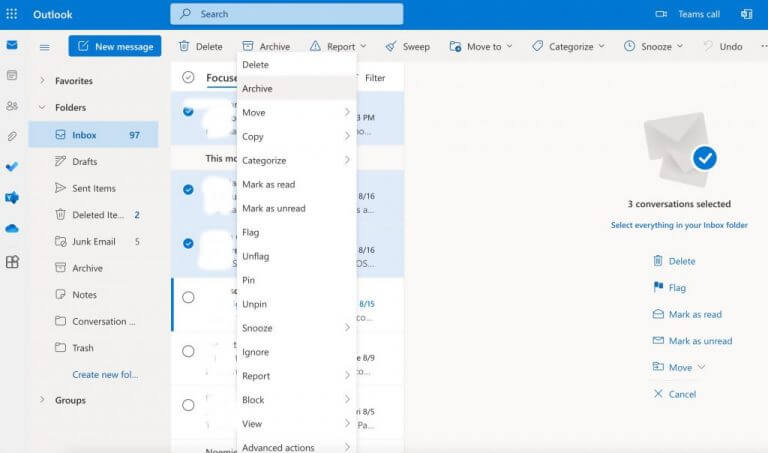Image resolution: width=768 pixels, height=453 pixels.
Task: Open the Archive folder in sidebar
Action: click(x=94, y=268)
